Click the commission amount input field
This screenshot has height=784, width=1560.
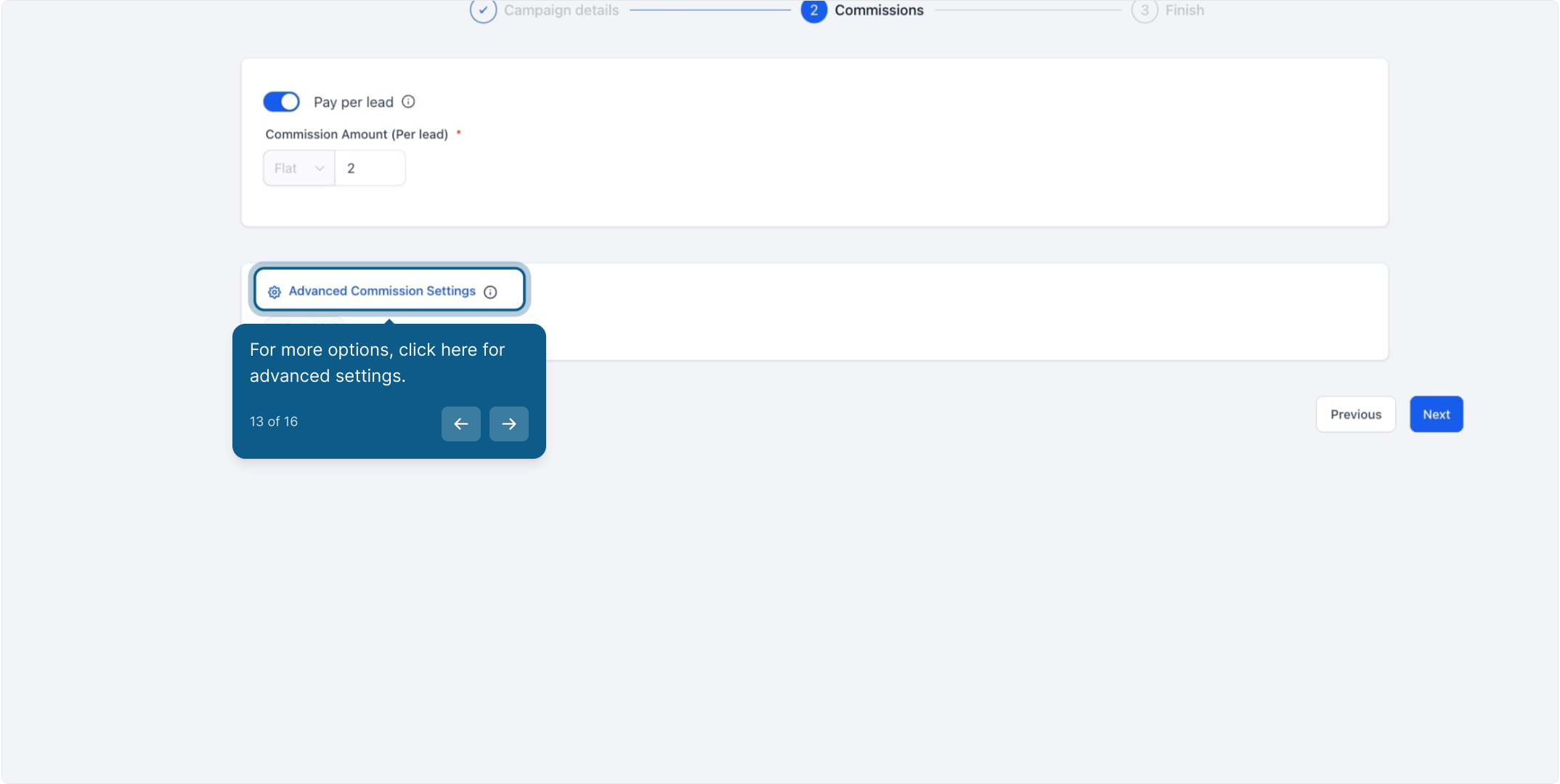pos(370,168)
